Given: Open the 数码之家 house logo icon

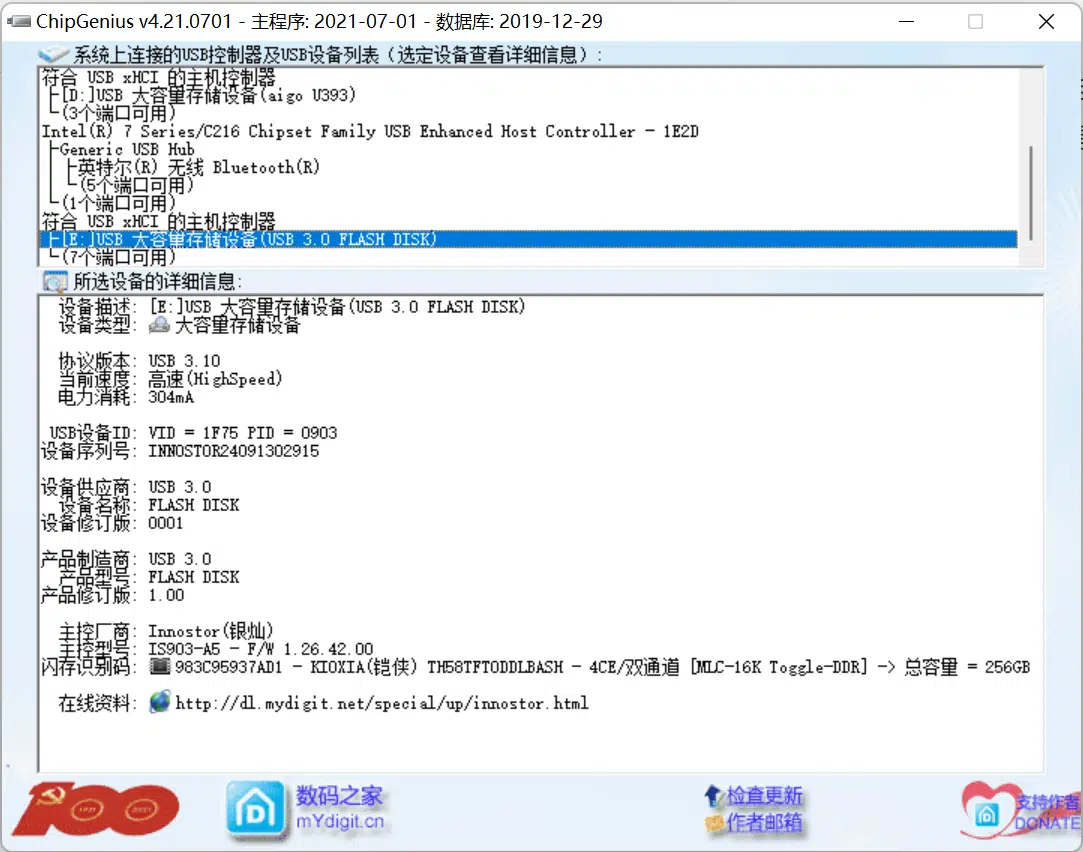Looking at the screenshot, I should 256,811.
